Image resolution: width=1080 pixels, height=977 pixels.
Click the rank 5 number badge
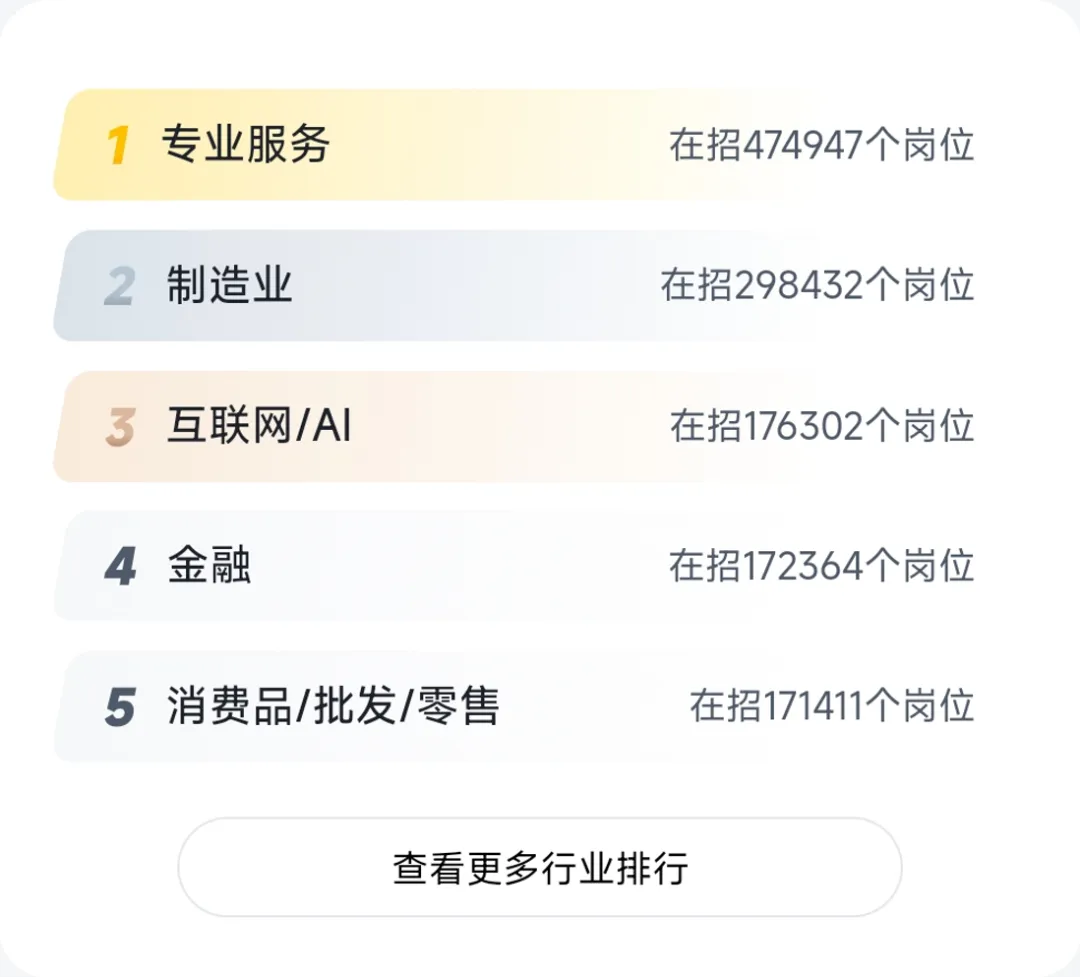click(121, 708)
